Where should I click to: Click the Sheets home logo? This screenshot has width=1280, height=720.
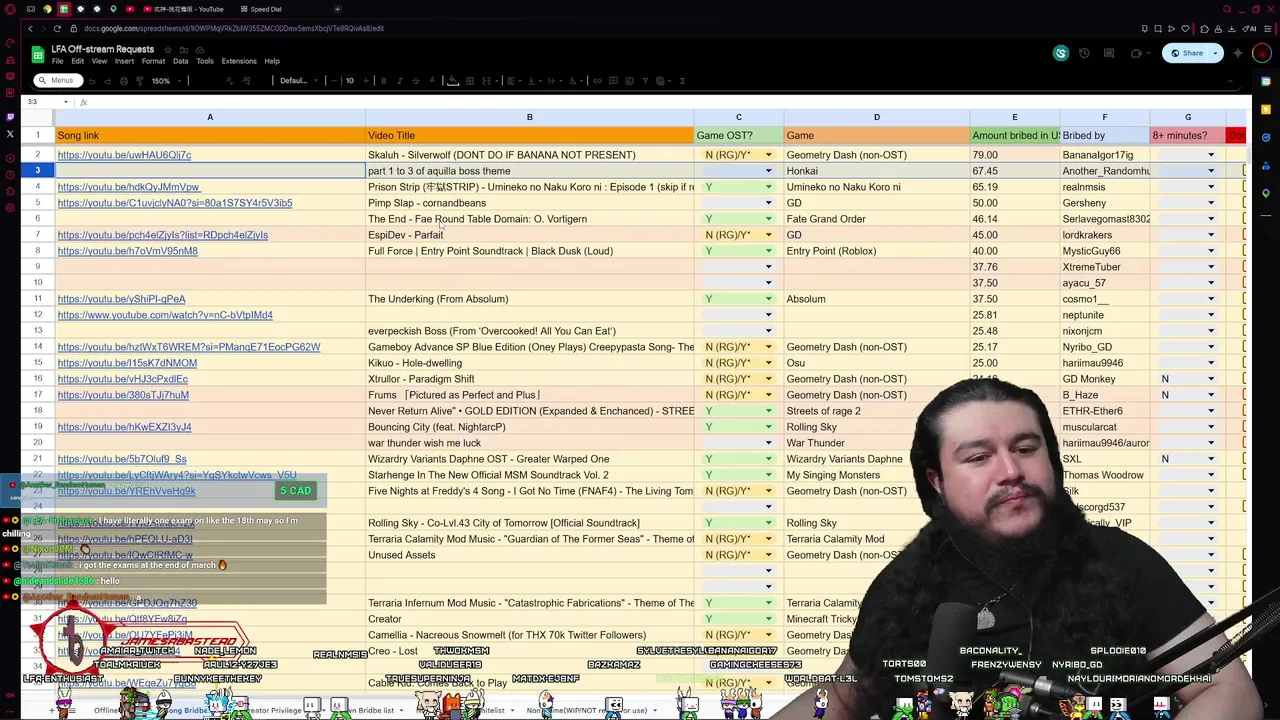(38, 54)
